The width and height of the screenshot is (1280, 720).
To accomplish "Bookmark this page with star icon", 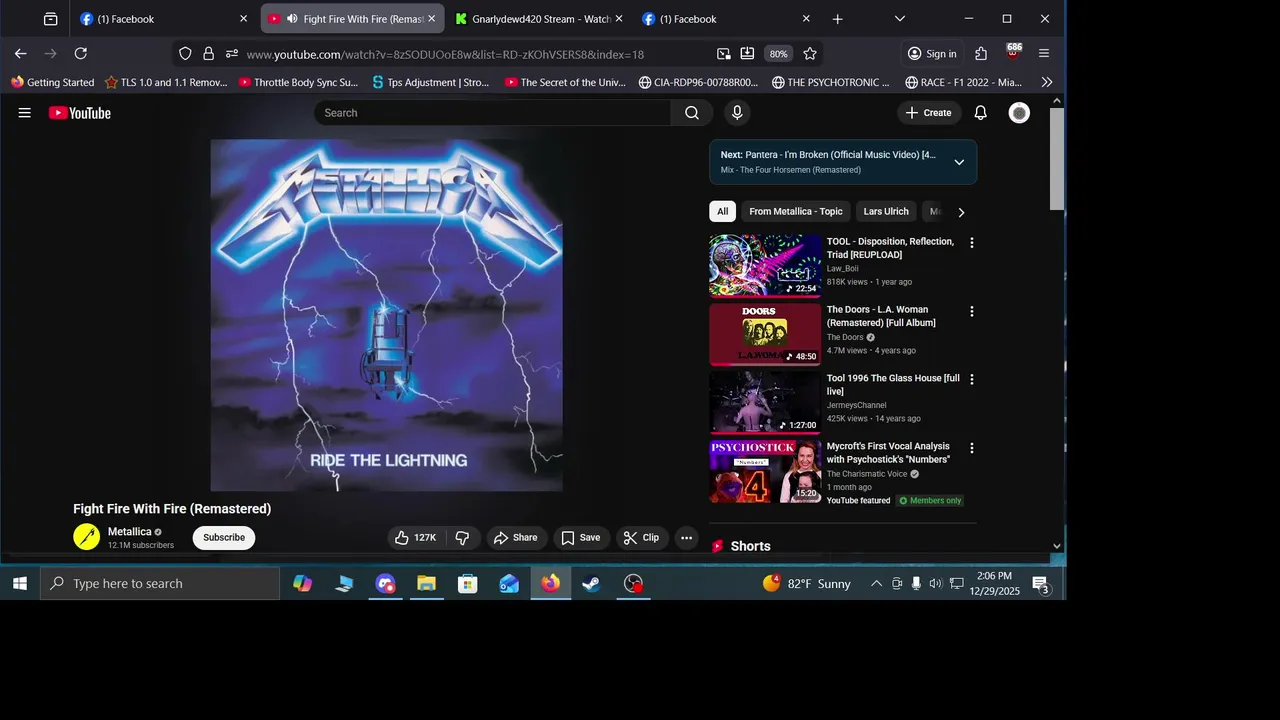I will click(810, 54).
